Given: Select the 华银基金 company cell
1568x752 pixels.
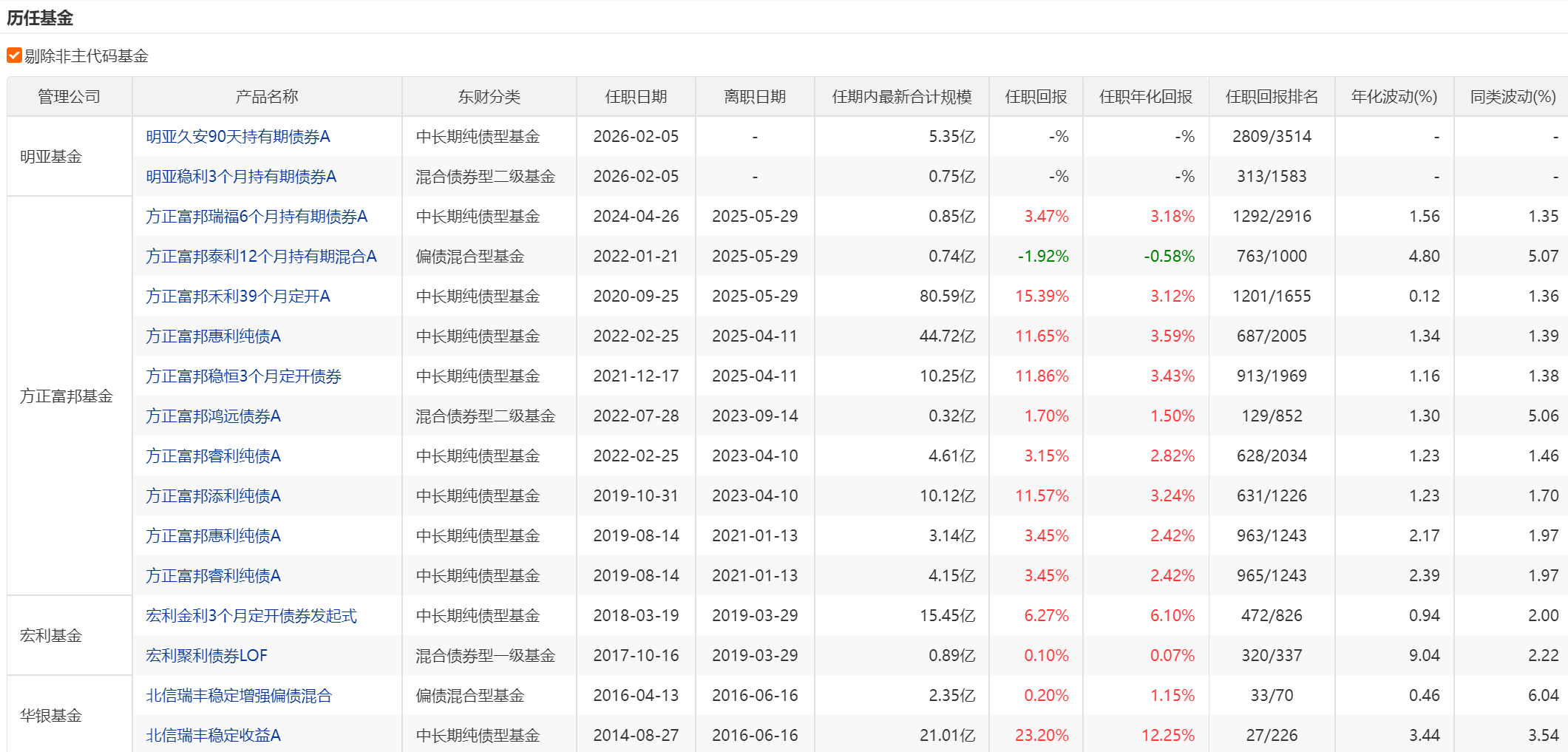Looking at the screenshot, I should 69,714.
